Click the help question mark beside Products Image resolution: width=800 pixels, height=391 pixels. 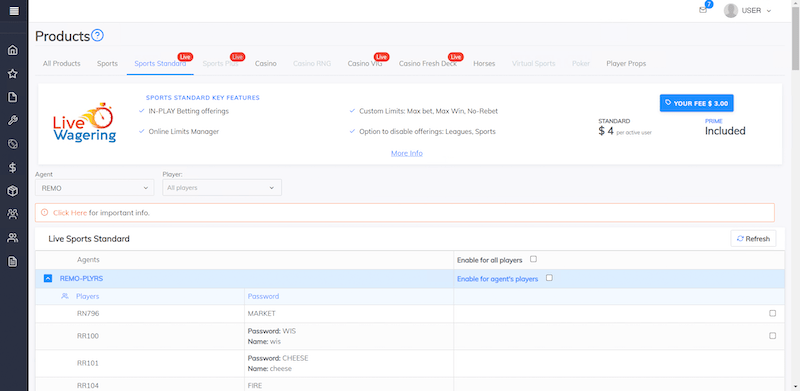[97, 36]
